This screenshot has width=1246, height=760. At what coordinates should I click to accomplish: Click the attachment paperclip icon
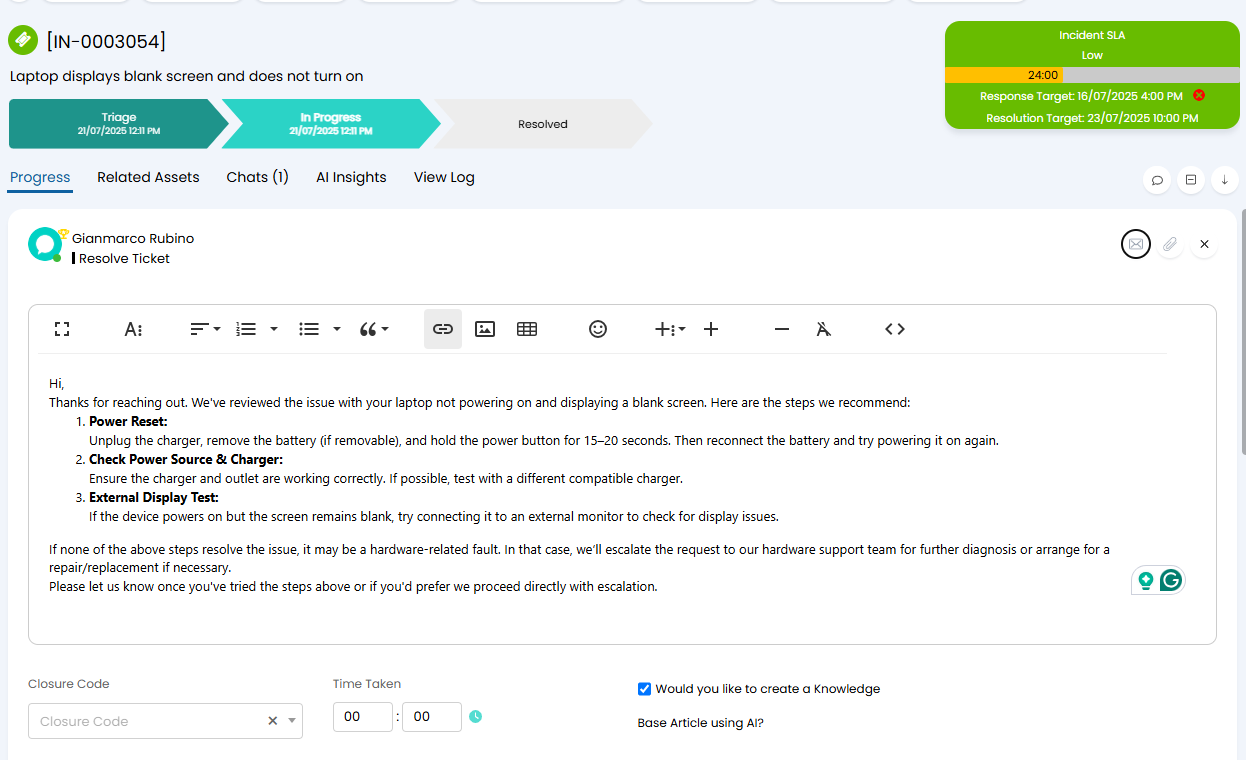[1170, 244]
